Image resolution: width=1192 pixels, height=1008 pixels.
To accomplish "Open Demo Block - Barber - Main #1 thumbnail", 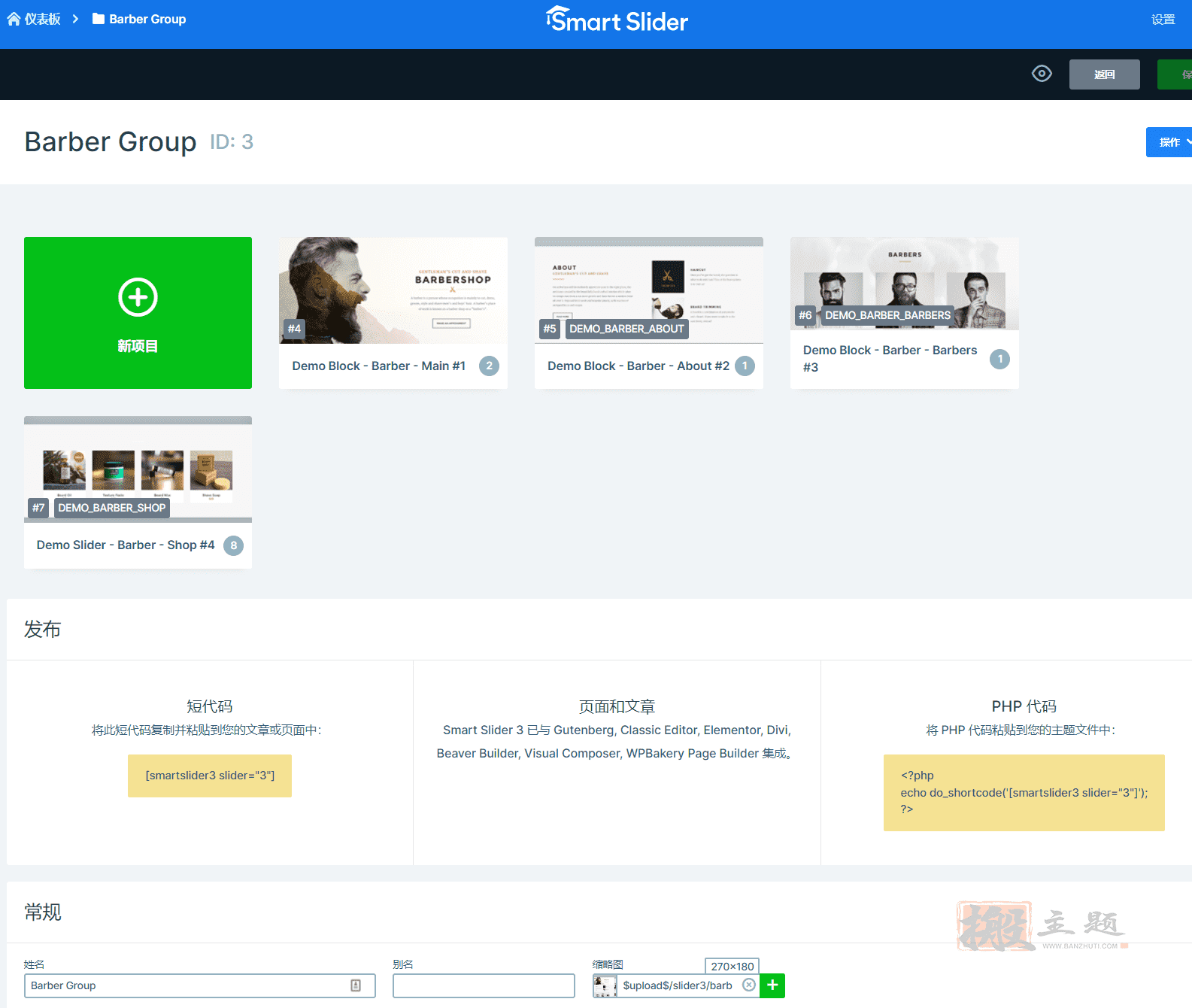I will 393,290.
